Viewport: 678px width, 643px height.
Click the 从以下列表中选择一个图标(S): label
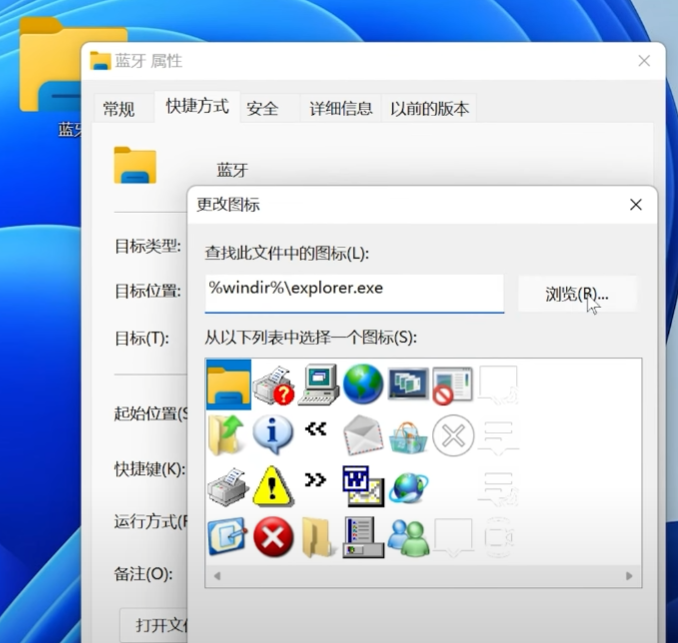310,337
